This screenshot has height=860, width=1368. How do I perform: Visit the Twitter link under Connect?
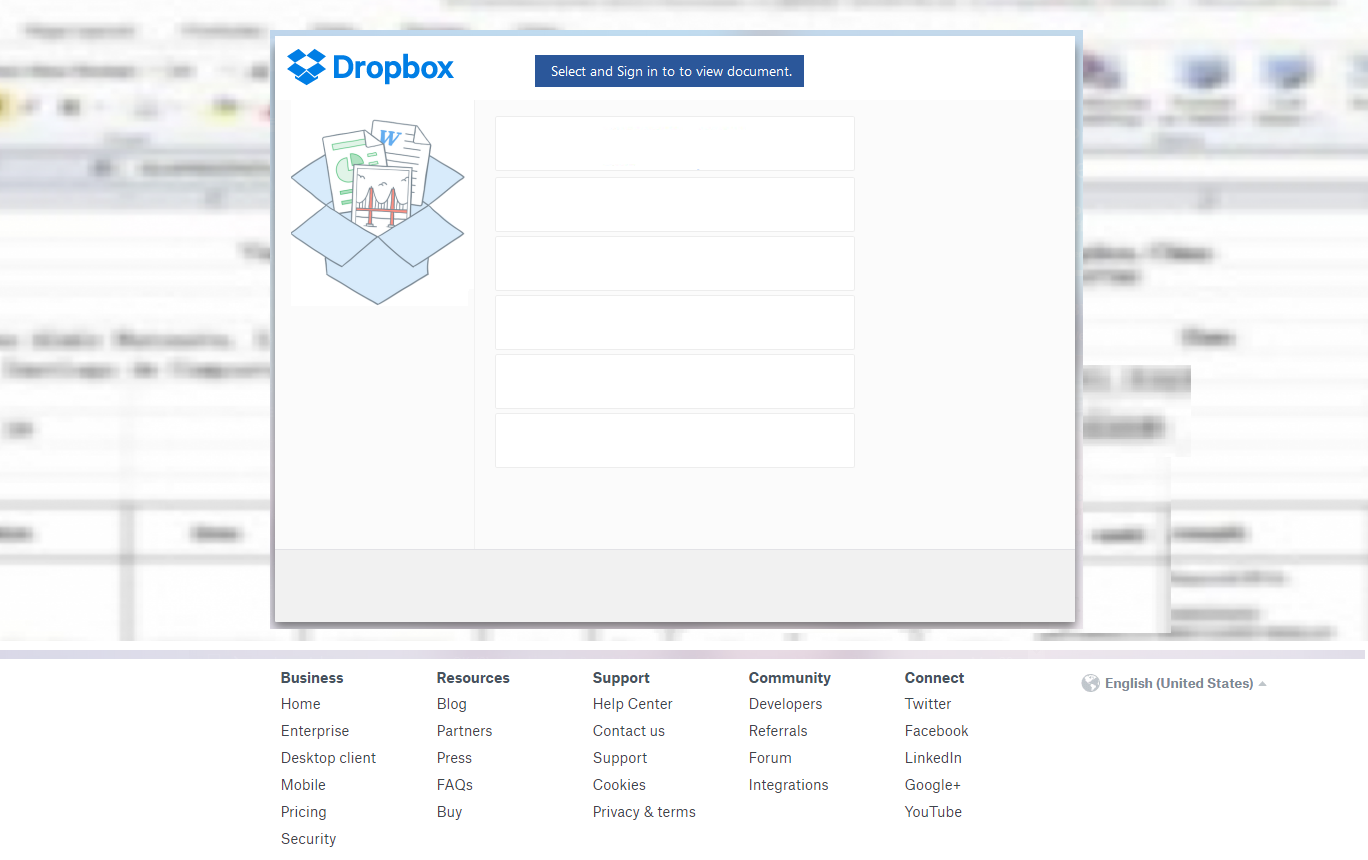coord(928,704)
